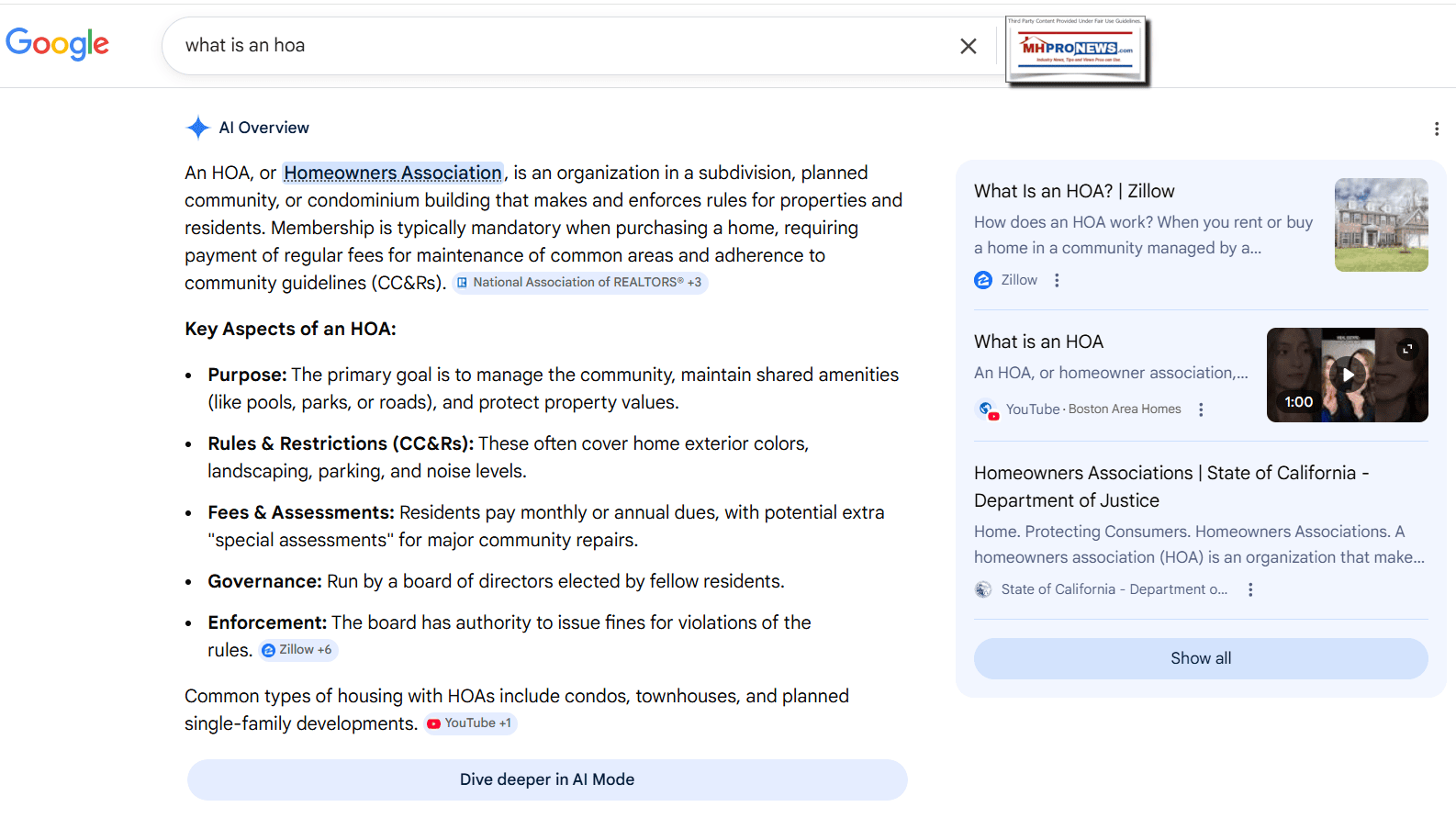Open more options for State of California result
This screenshot has height=818, width=1456.
point(1250,589)
